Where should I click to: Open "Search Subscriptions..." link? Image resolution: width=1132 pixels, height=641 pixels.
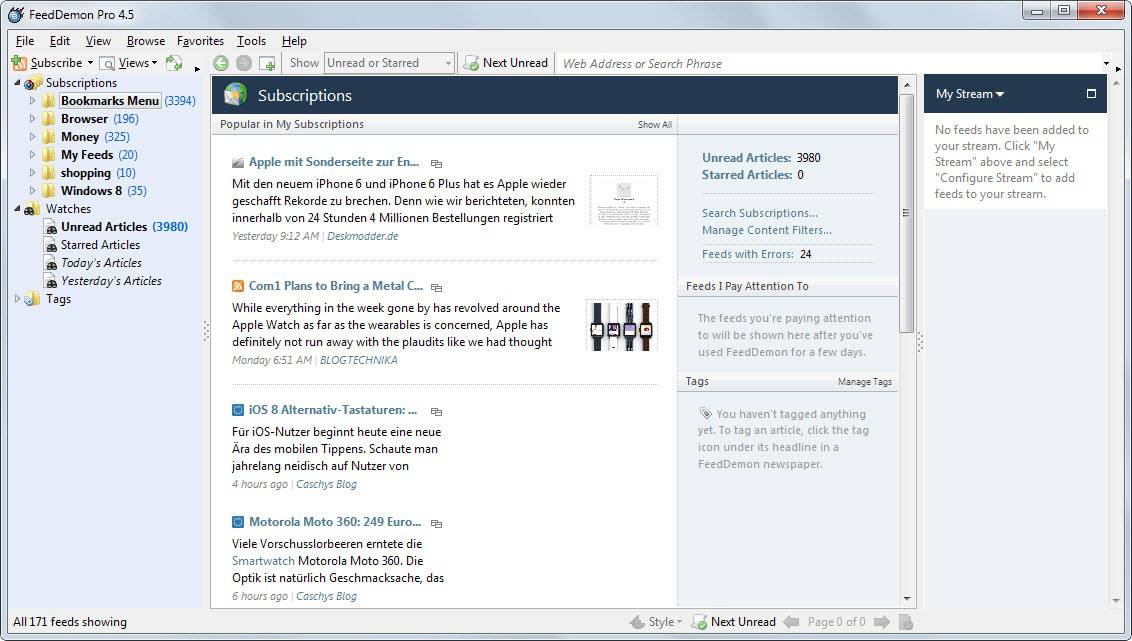(759, 213)
